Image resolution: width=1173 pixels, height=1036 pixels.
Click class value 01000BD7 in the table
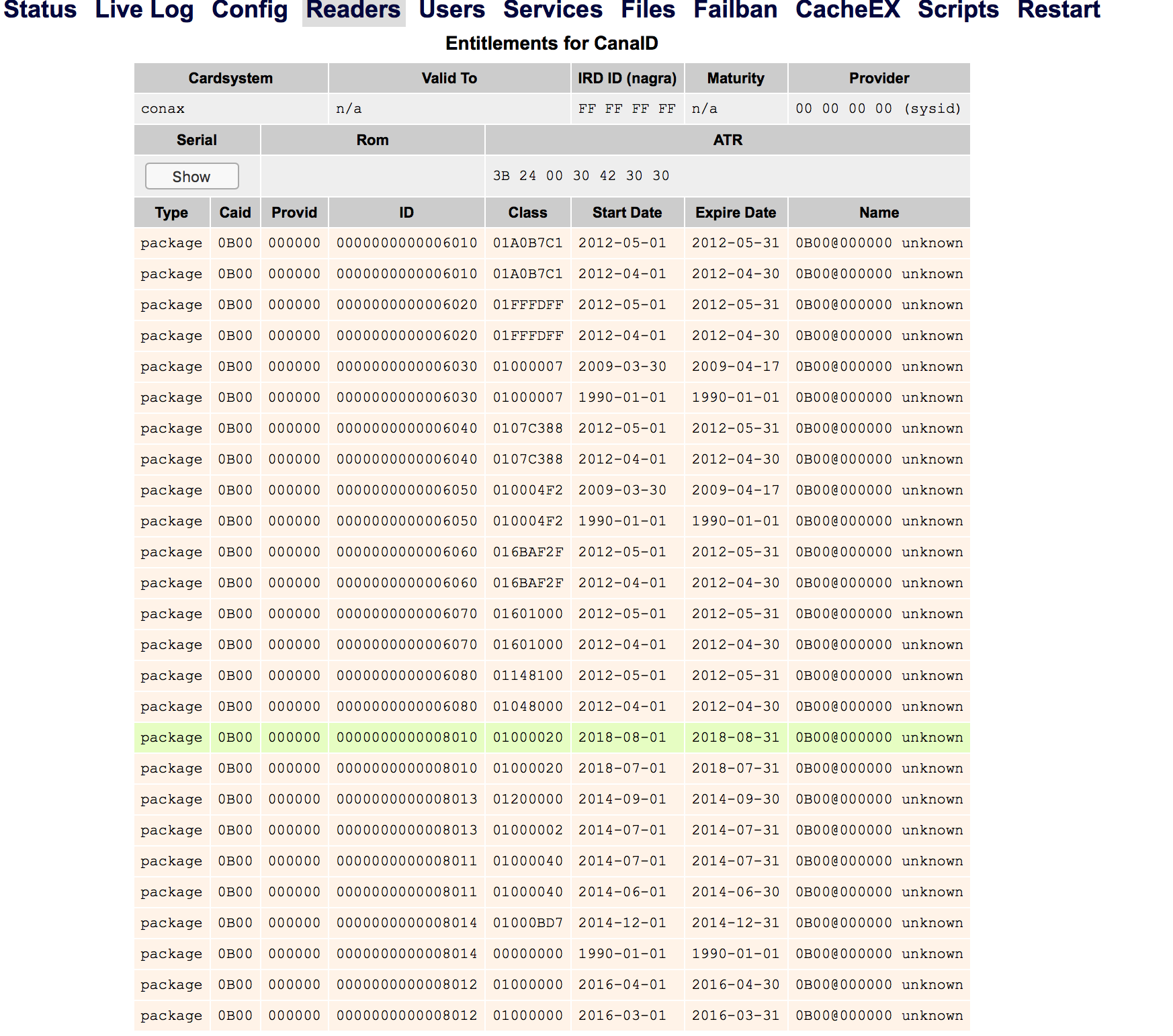tap(527, 923)
